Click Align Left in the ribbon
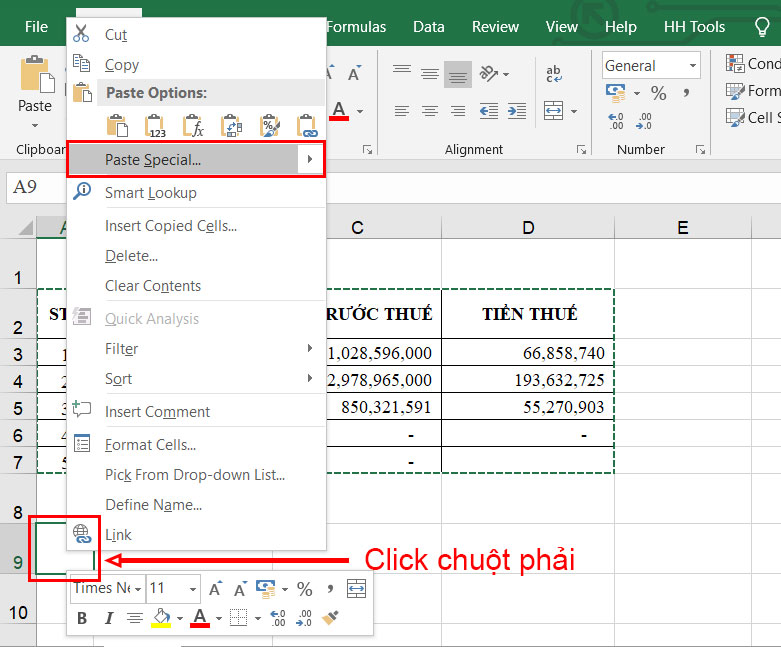 (401, 111)
